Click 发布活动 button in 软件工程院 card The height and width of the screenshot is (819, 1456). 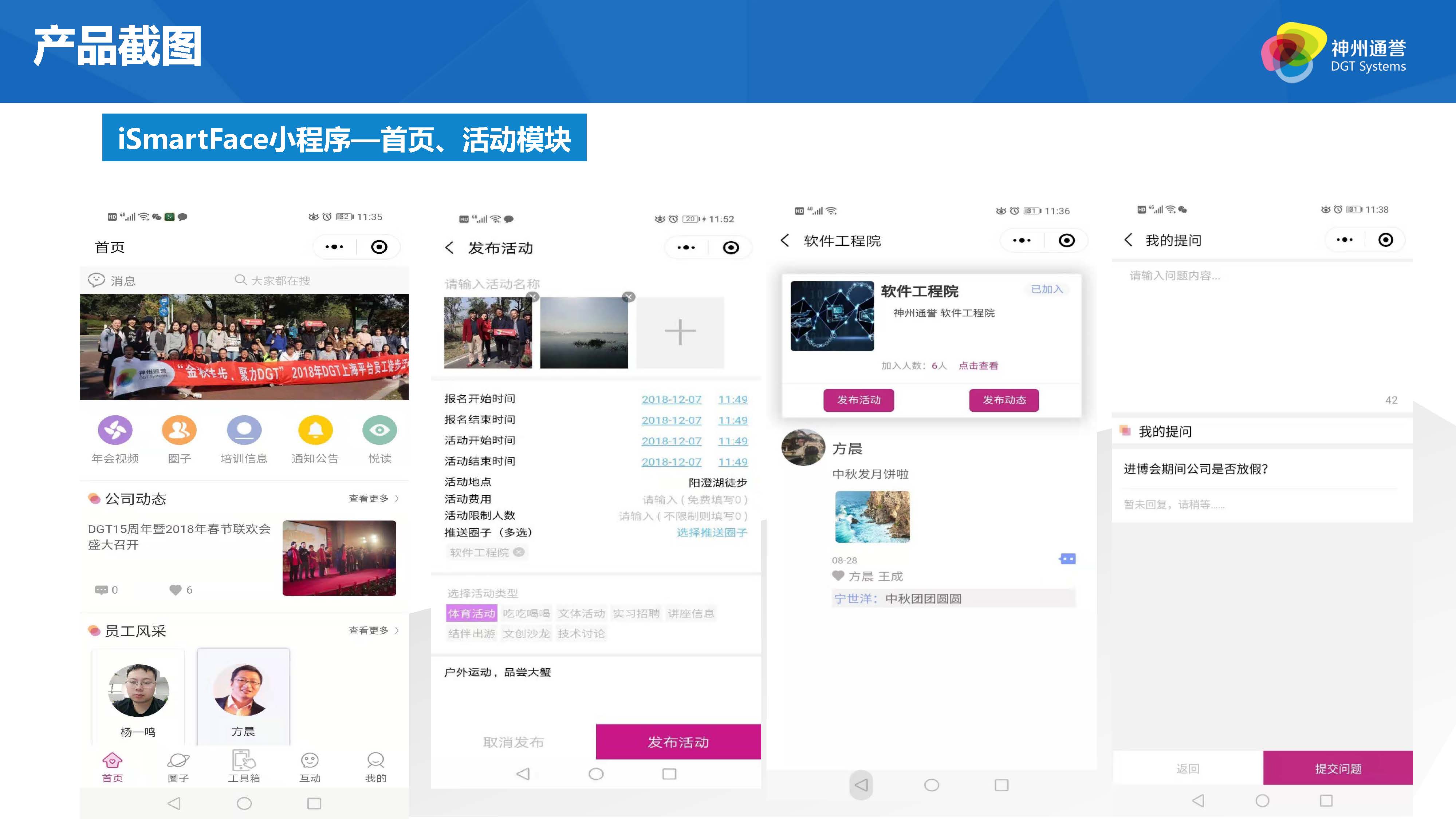pyautogui.click(x=859, y=400)
